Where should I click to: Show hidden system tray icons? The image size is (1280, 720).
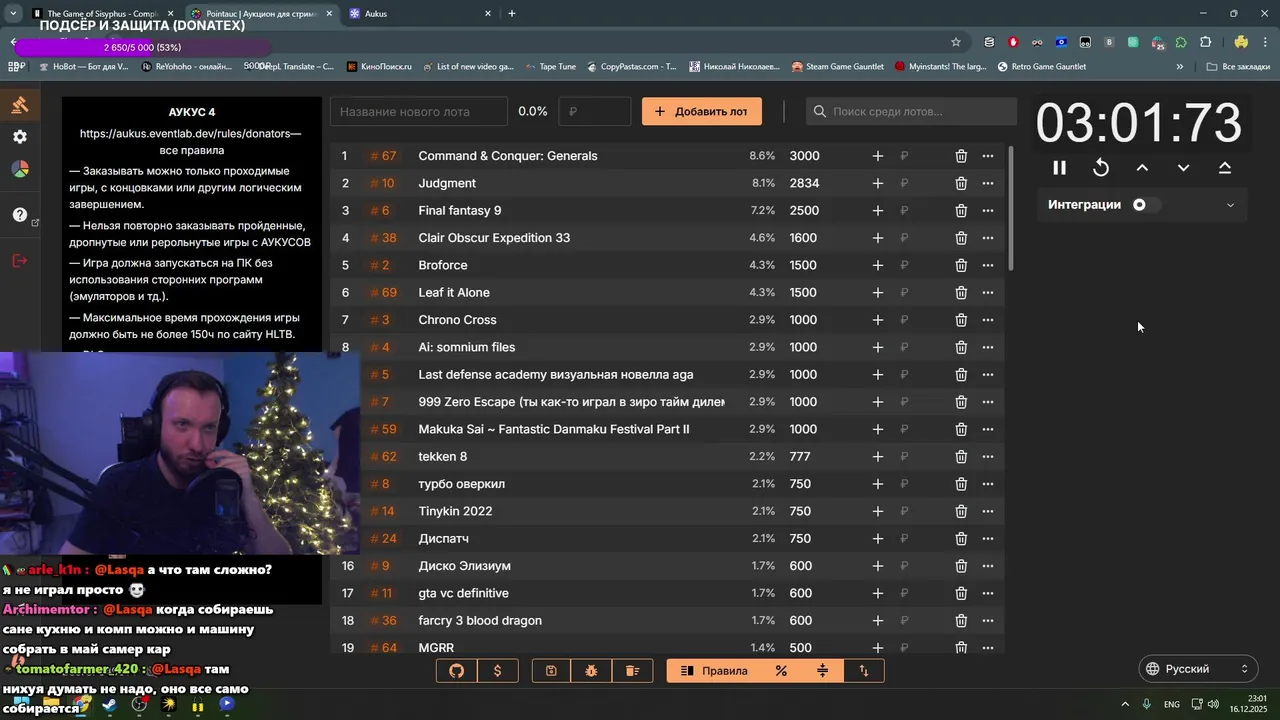click(x=1125, y=704)
